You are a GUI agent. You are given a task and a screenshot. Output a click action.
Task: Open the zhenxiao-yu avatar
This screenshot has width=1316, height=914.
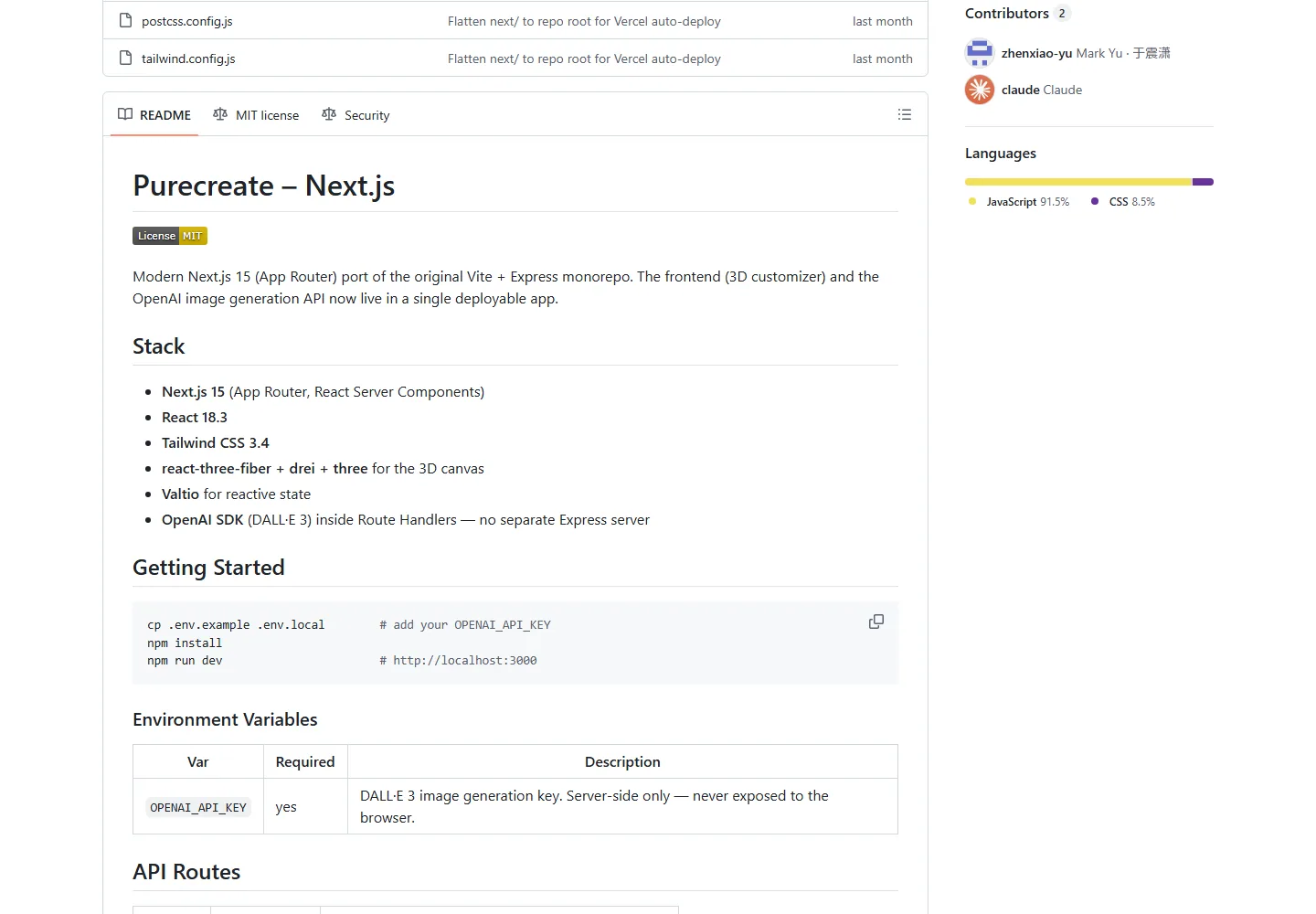[x=980, y=53]
